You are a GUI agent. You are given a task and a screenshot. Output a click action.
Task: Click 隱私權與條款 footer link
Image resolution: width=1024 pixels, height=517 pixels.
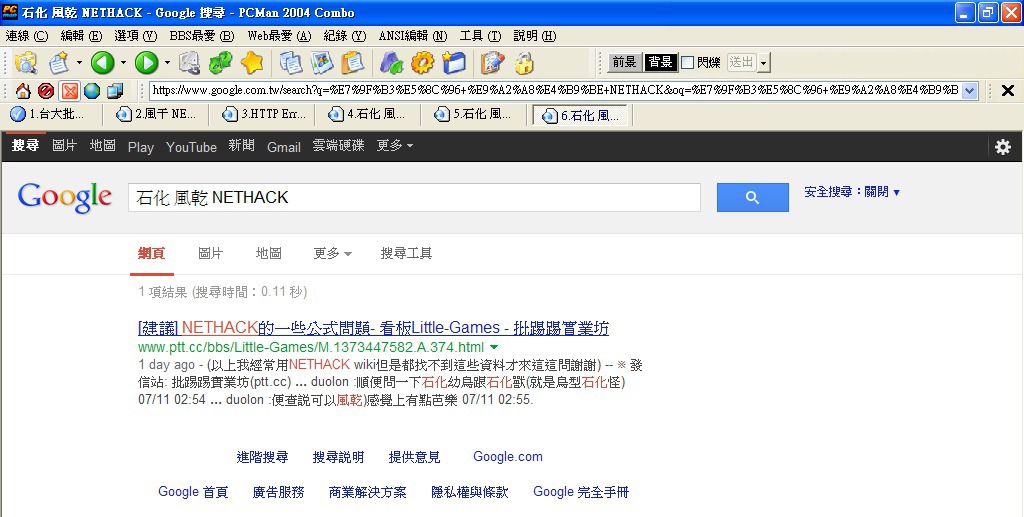470,492
